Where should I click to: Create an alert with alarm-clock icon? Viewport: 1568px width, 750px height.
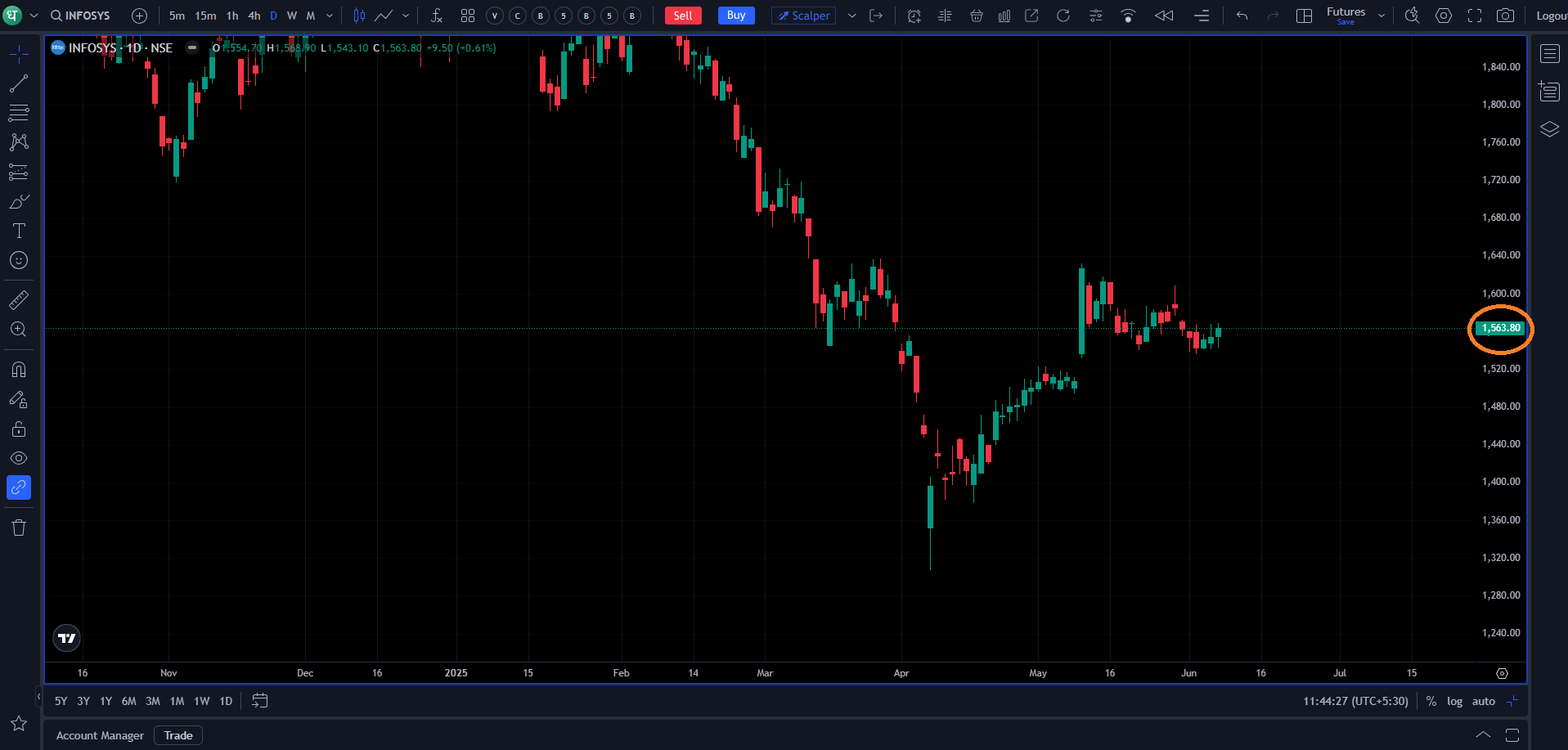914,16
